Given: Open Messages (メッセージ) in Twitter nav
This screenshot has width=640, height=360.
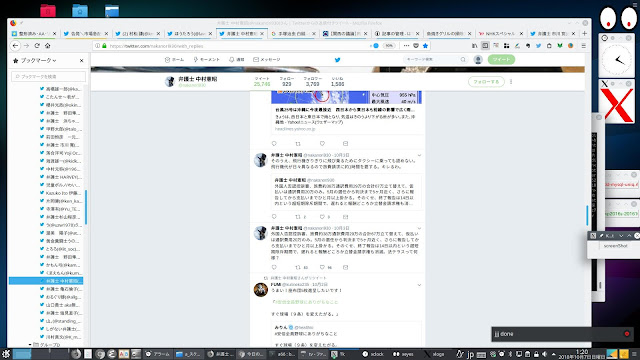Looking at the screenshot, I should point(267,60).
